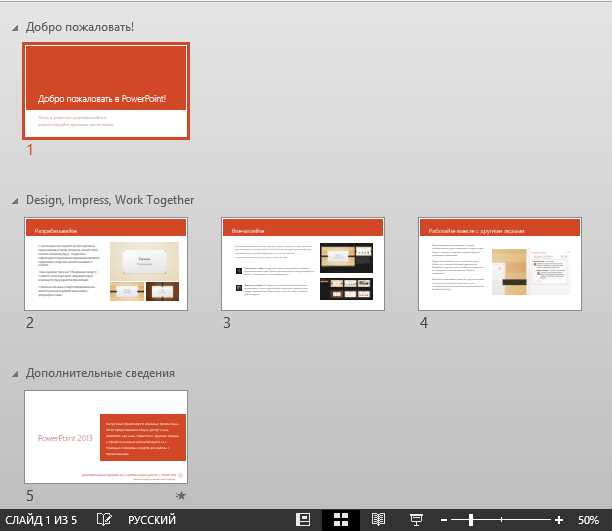Start slide show from status bar icon

pos(416,520)
